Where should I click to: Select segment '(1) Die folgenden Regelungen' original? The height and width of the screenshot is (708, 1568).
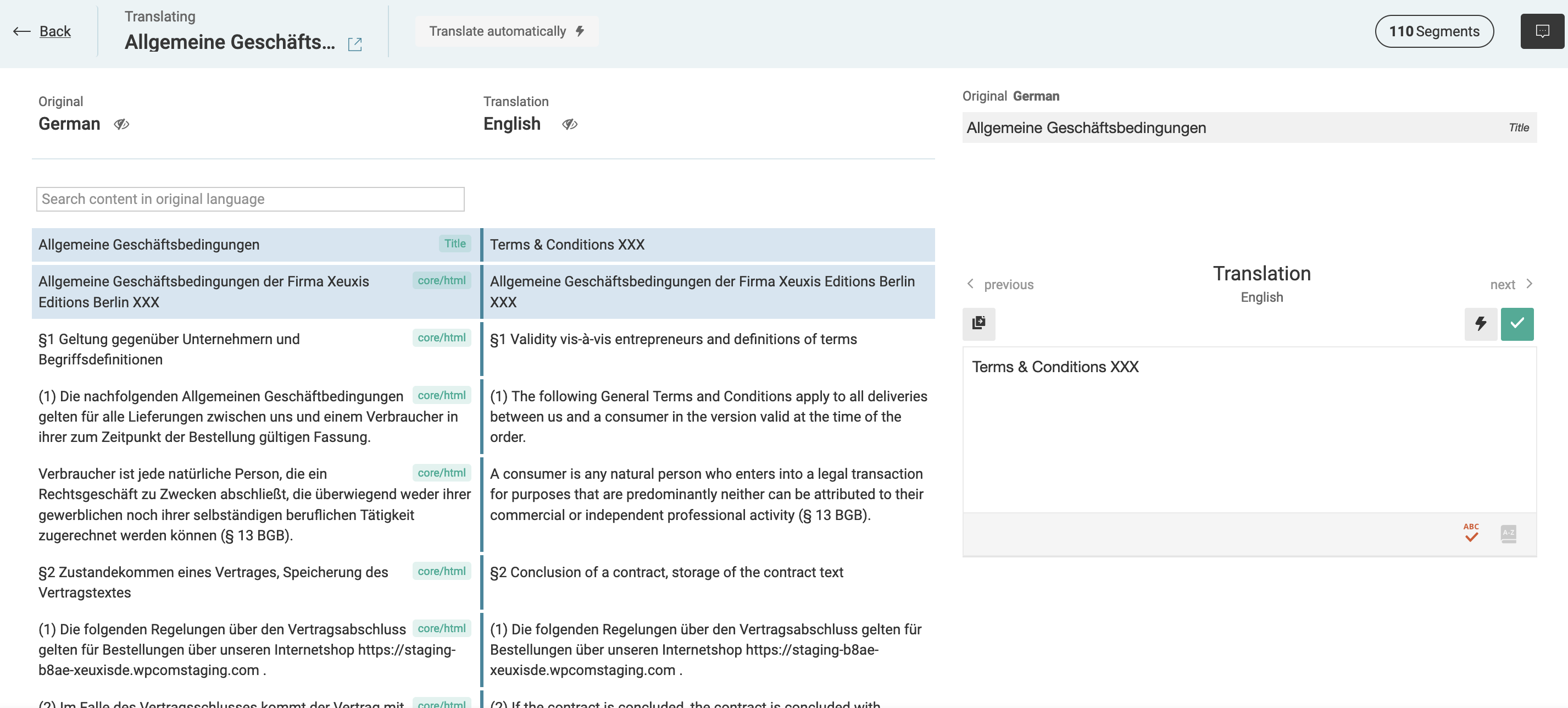[254, 650]
